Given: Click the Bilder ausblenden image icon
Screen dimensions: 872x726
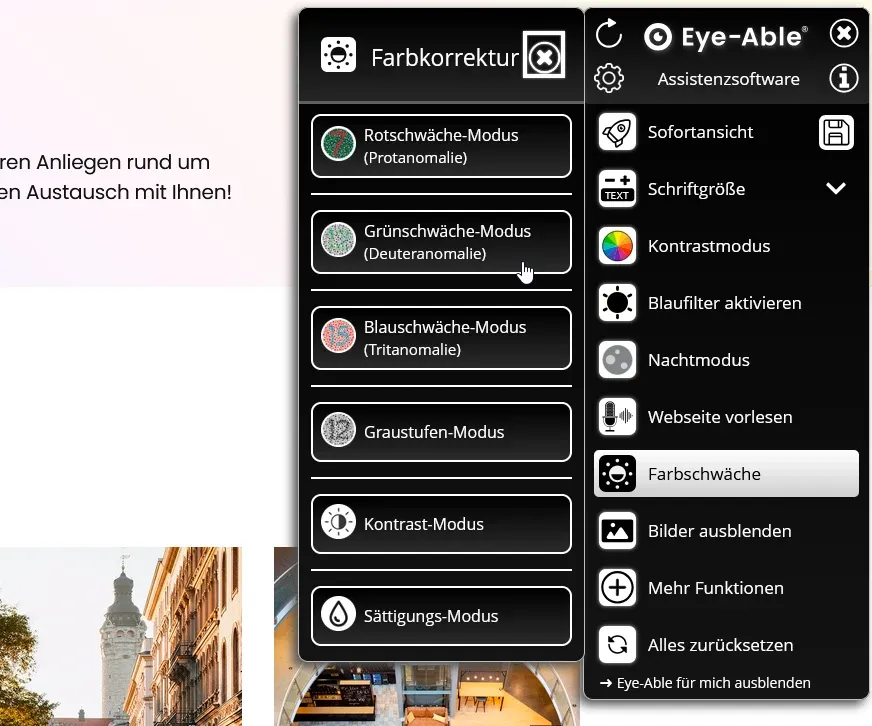Looking at the screenshot, I should click(x=617, y=531).
